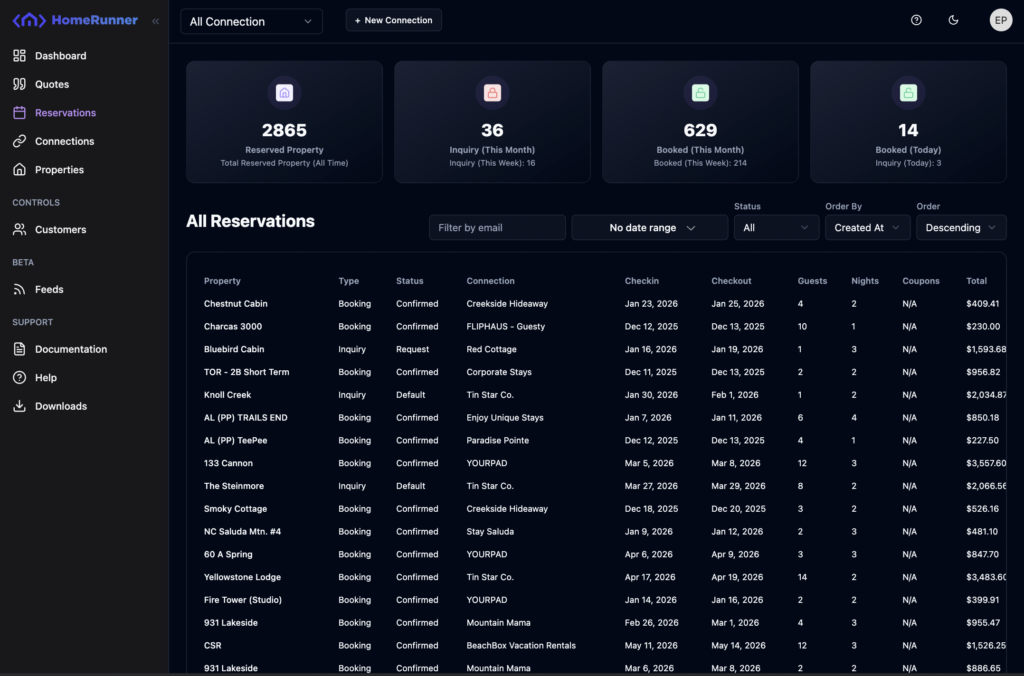
Task: Click the Reserved Property house icon
Action: coord(284,93)
